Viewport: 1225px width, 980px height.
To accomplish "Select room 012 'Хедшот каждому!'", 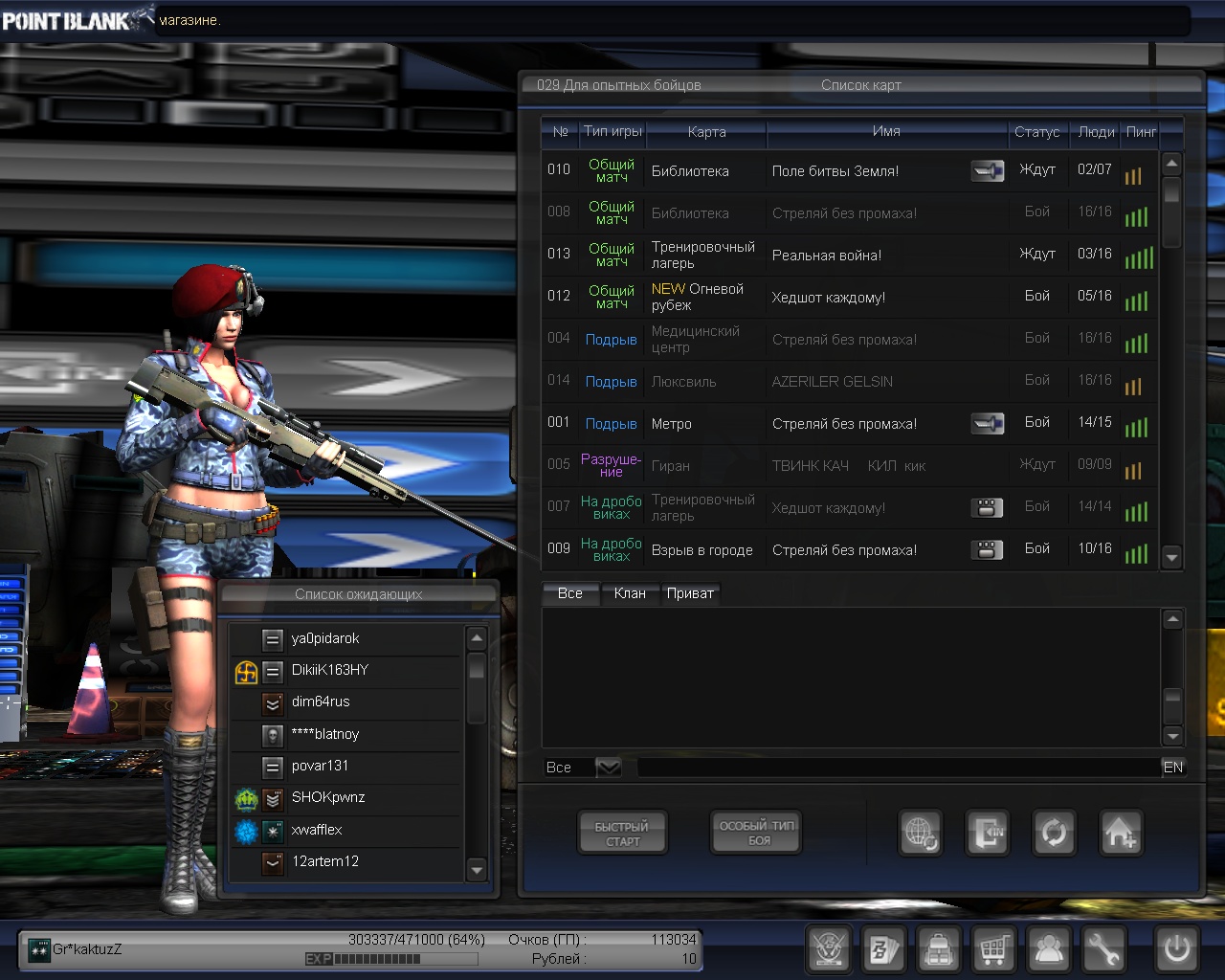I will (x=849, y=298).
